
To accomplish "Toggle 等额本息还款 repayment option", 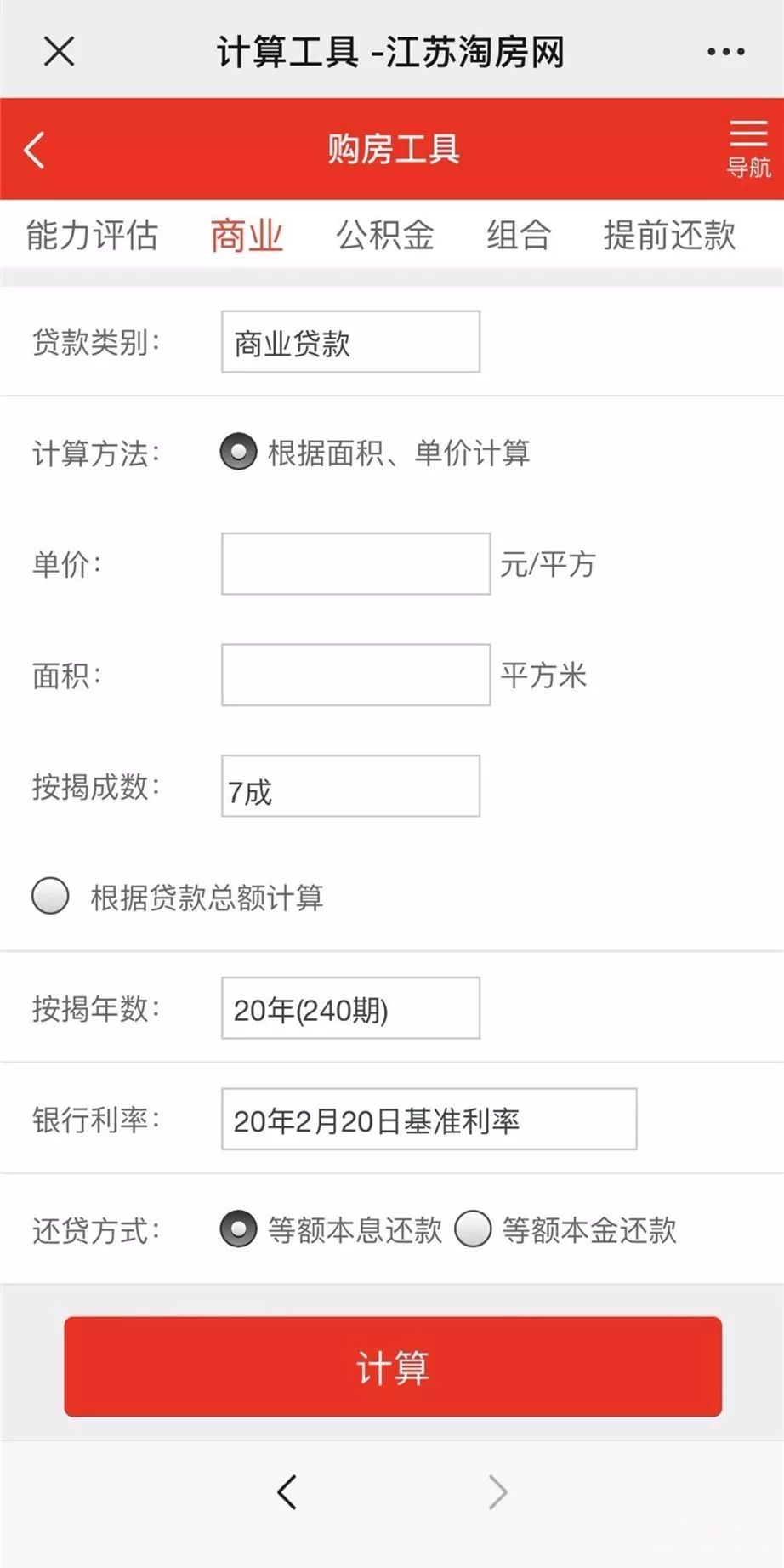I will pos(239,1229).
